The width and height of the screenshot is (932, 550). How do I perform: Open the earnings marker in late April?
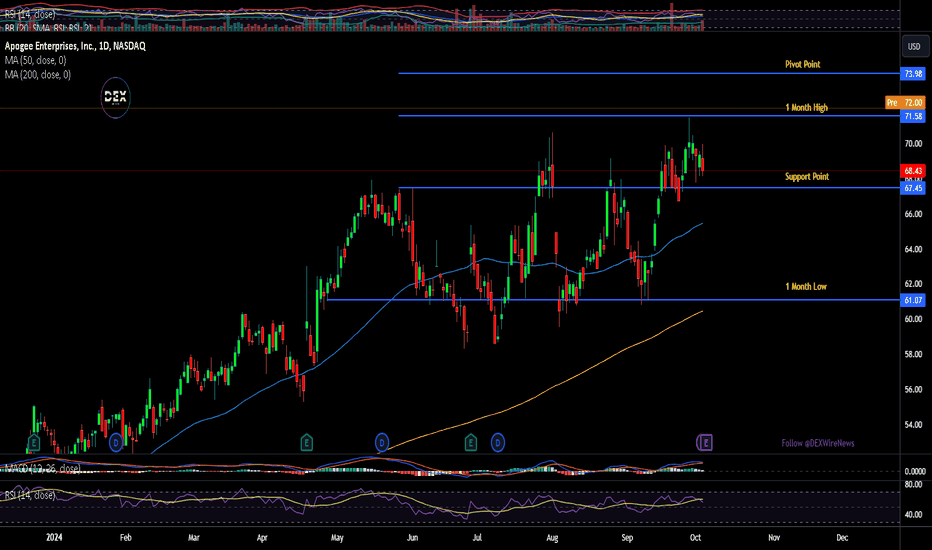tap(306, 442)
